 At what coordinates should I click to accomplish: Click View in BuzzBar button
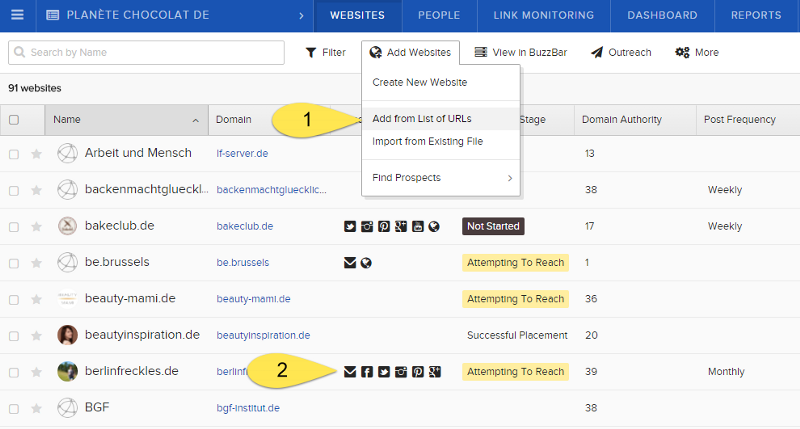pyautogui.click(x=521, y=53)
